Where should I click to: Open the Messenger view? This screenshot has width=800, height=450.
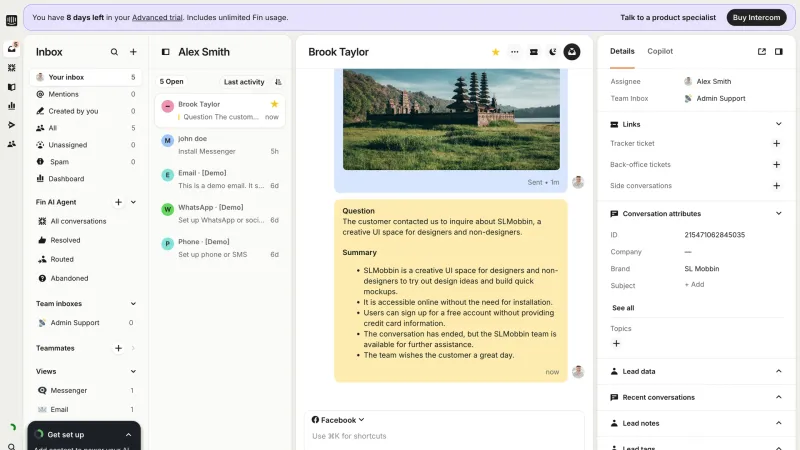[86, 391]
